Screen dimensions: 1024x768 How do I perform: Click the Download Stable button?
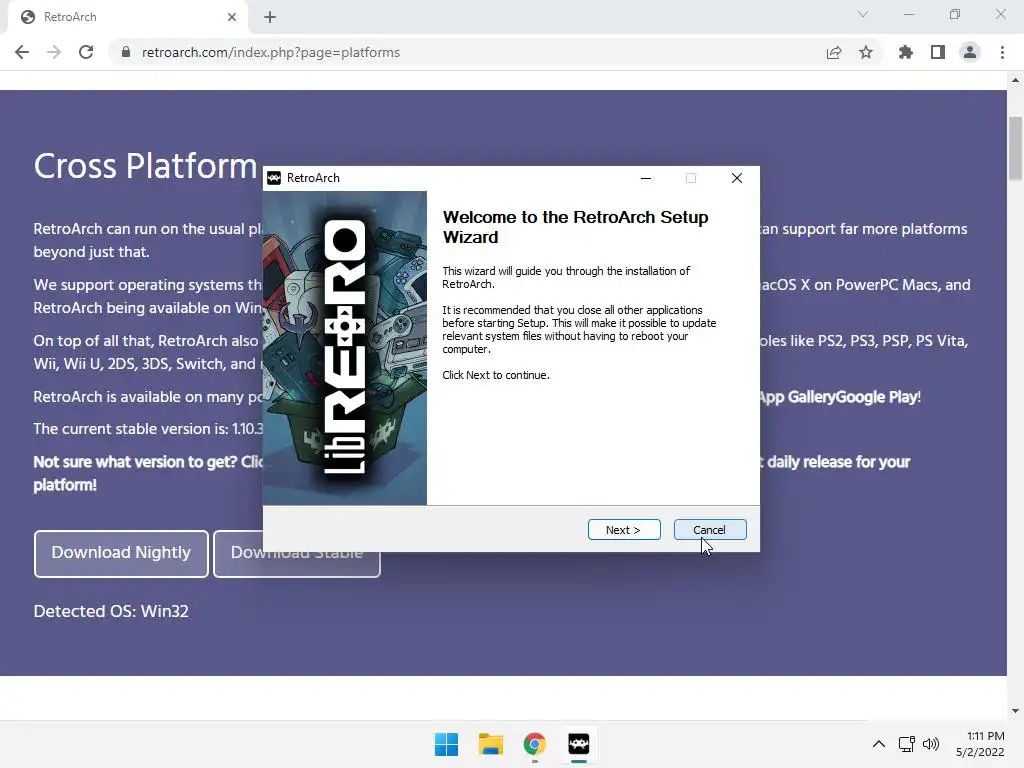(x=297, y=564)
